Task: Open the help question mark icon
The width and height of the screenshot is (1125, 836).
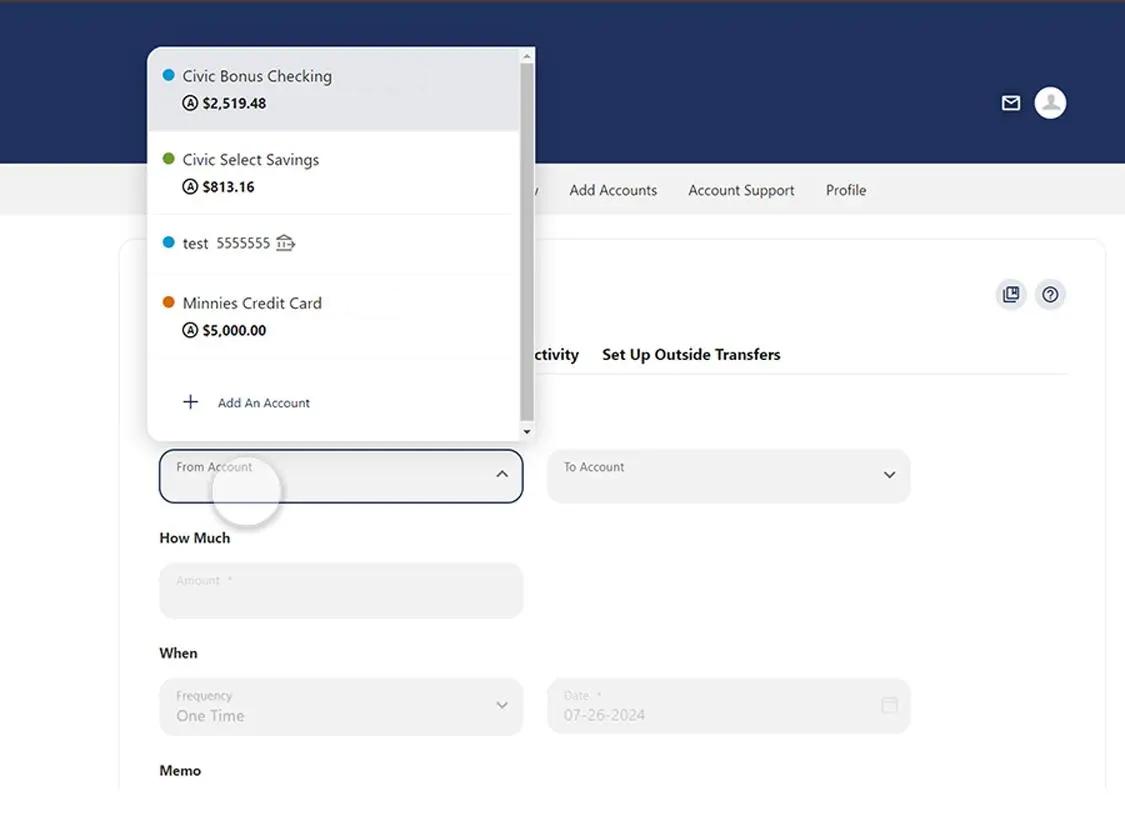Action: (1050, 294)
